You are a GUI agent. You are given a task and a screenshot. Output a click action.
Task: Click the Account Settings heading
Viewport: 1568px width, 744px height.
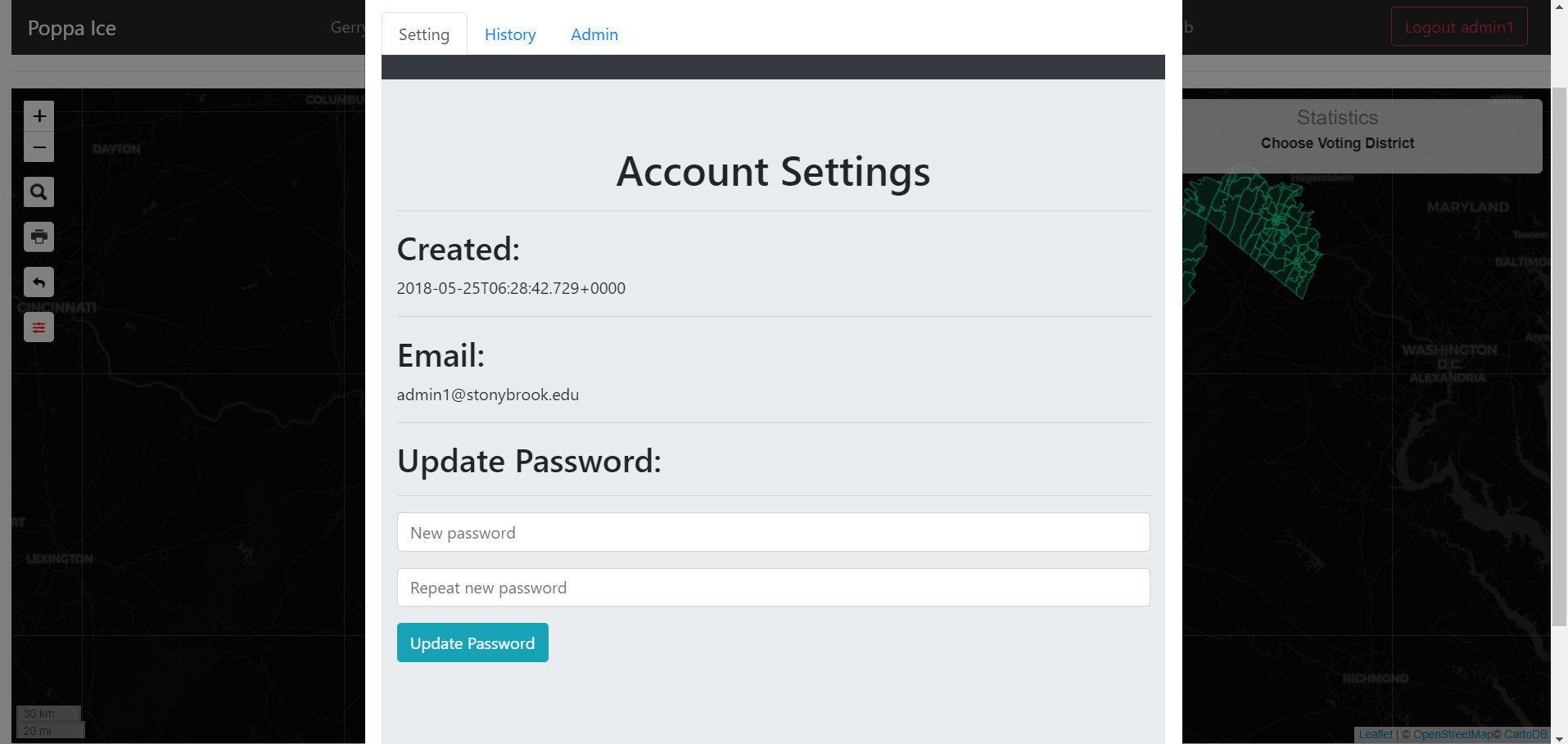tap(773, 172)
